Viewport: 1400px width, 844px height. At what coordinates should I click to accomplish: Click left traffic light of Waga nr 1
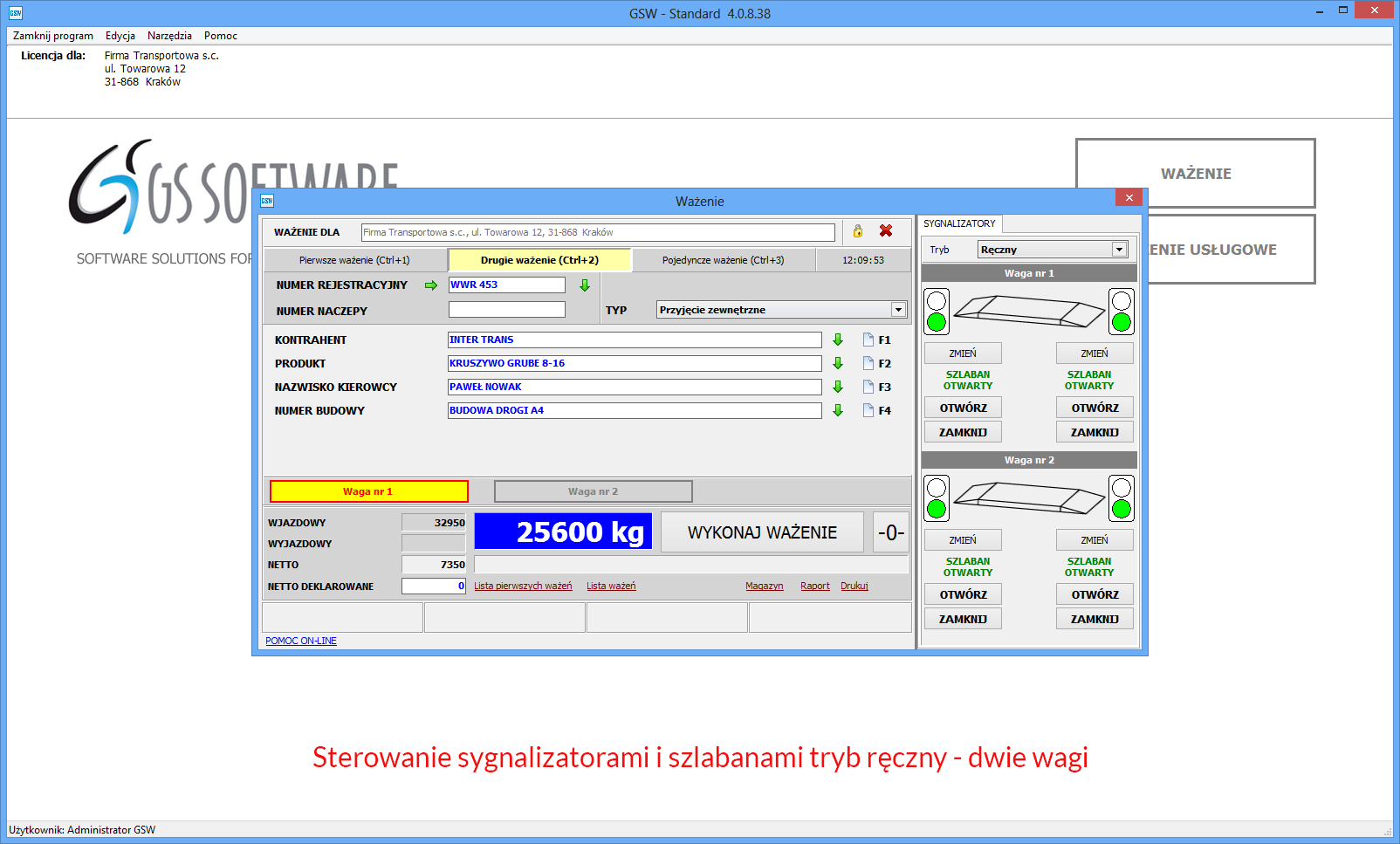coord(937,312)
